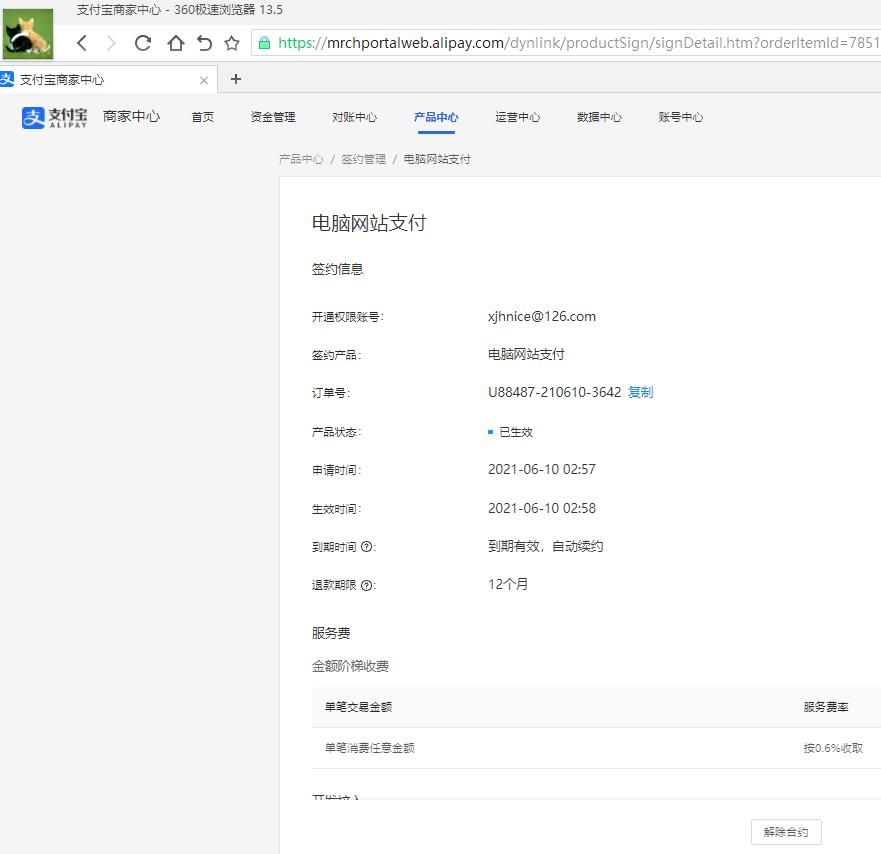
Task: Open the 首页 menu
Action: point(202,117)
